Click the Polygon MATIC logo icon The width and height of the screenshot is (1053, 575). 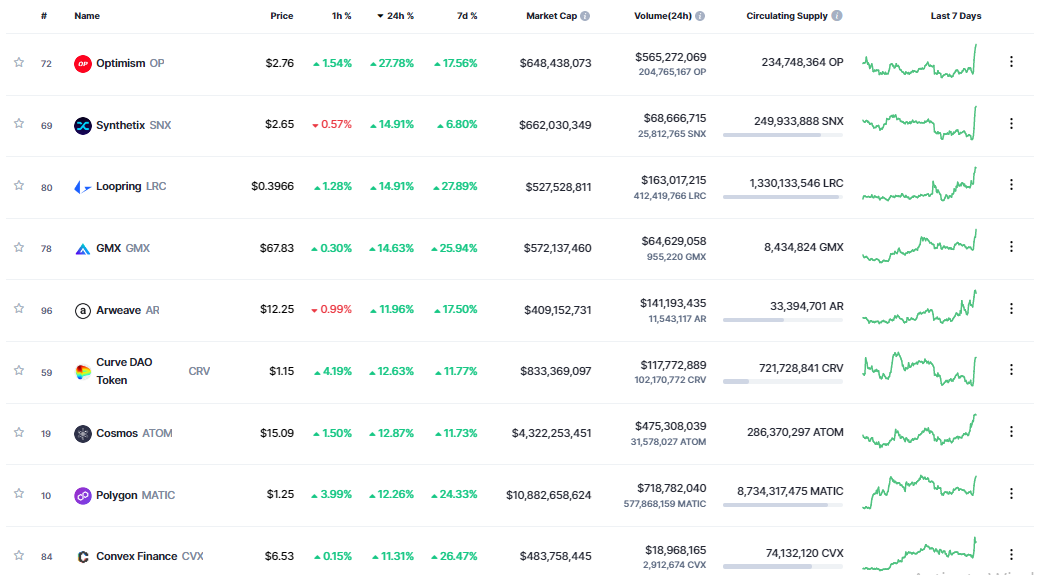[x=83, y=496]
